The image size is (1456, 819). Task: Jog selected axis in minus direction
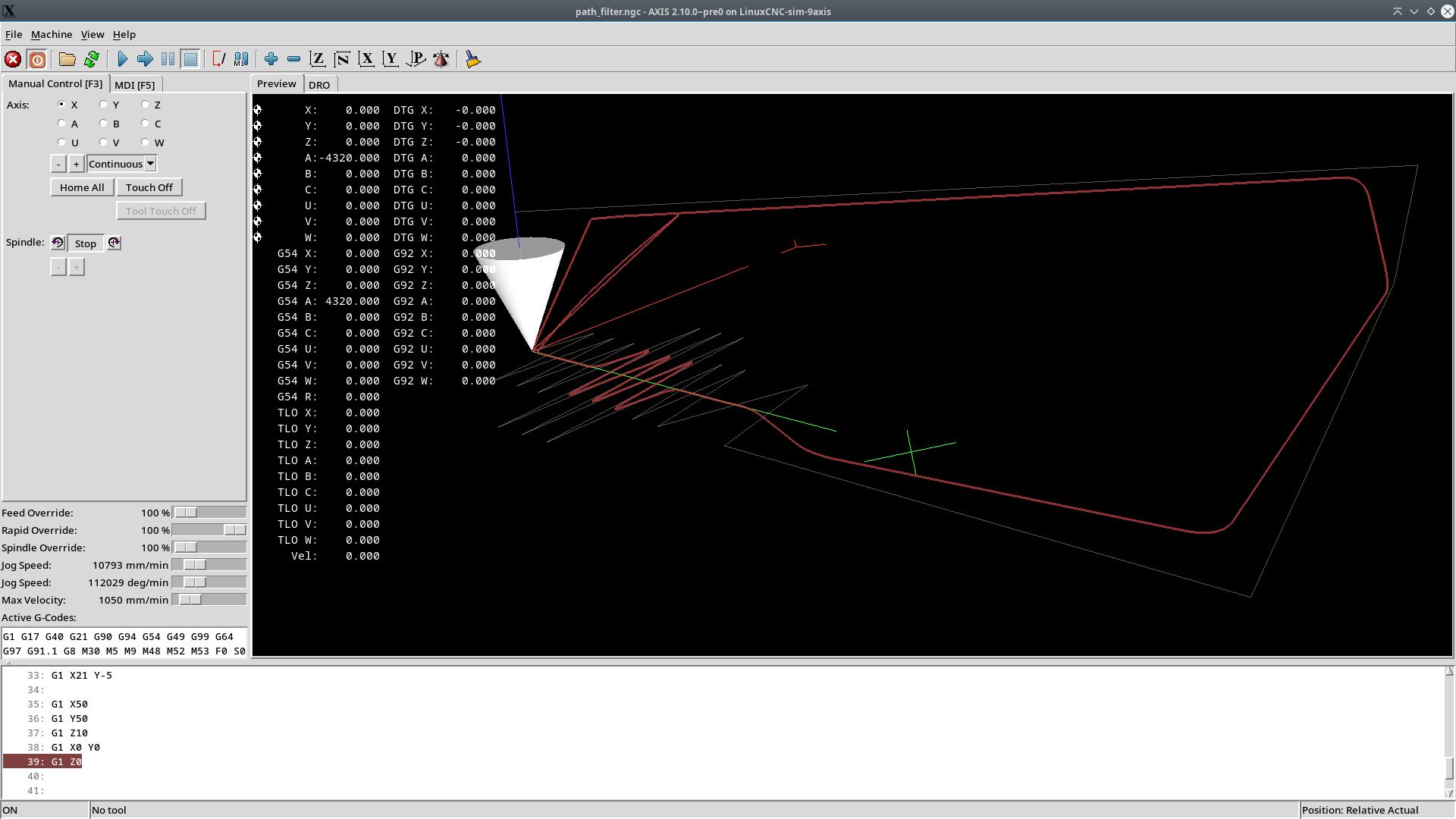58,164
